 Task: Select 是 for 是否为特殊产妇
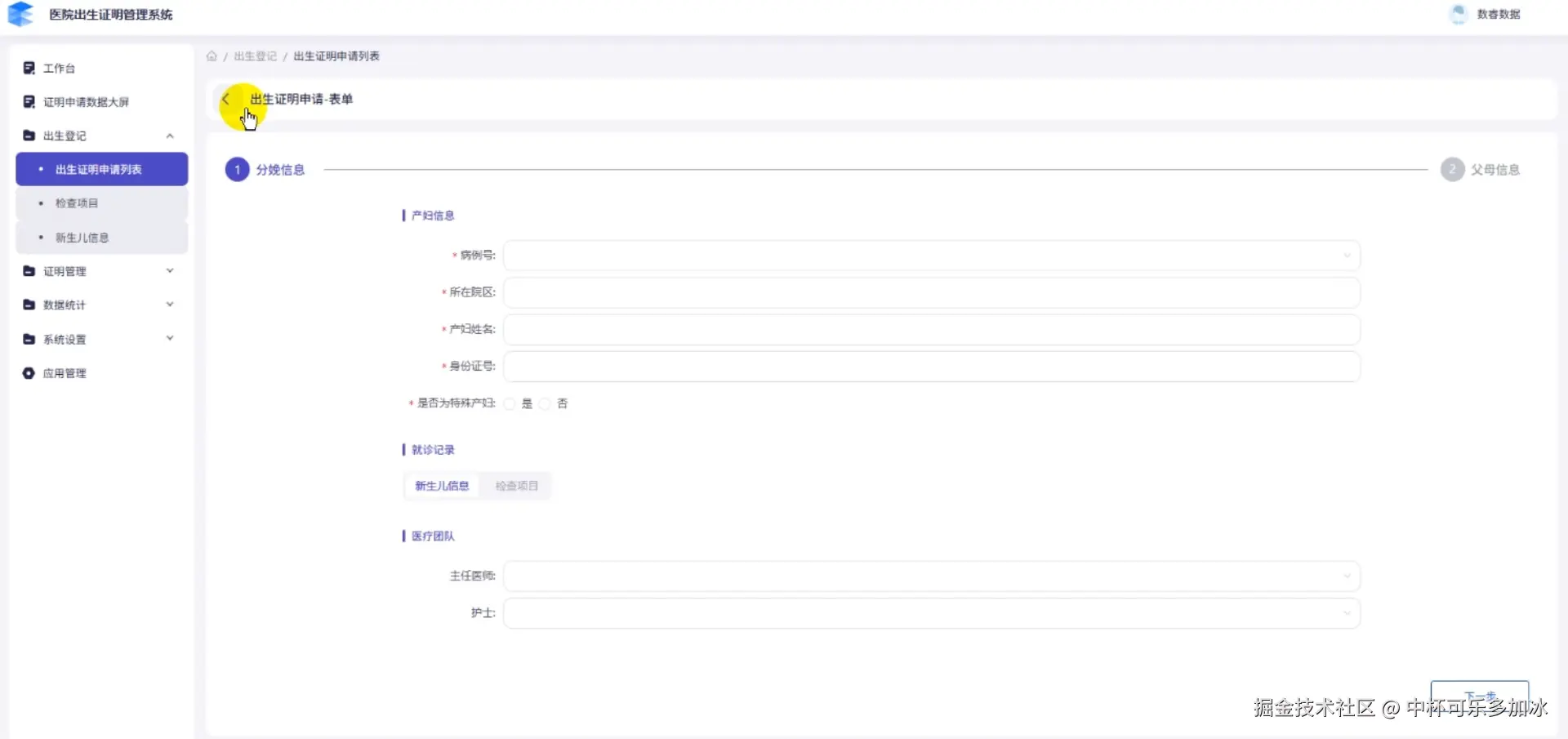tap(510, 403)
